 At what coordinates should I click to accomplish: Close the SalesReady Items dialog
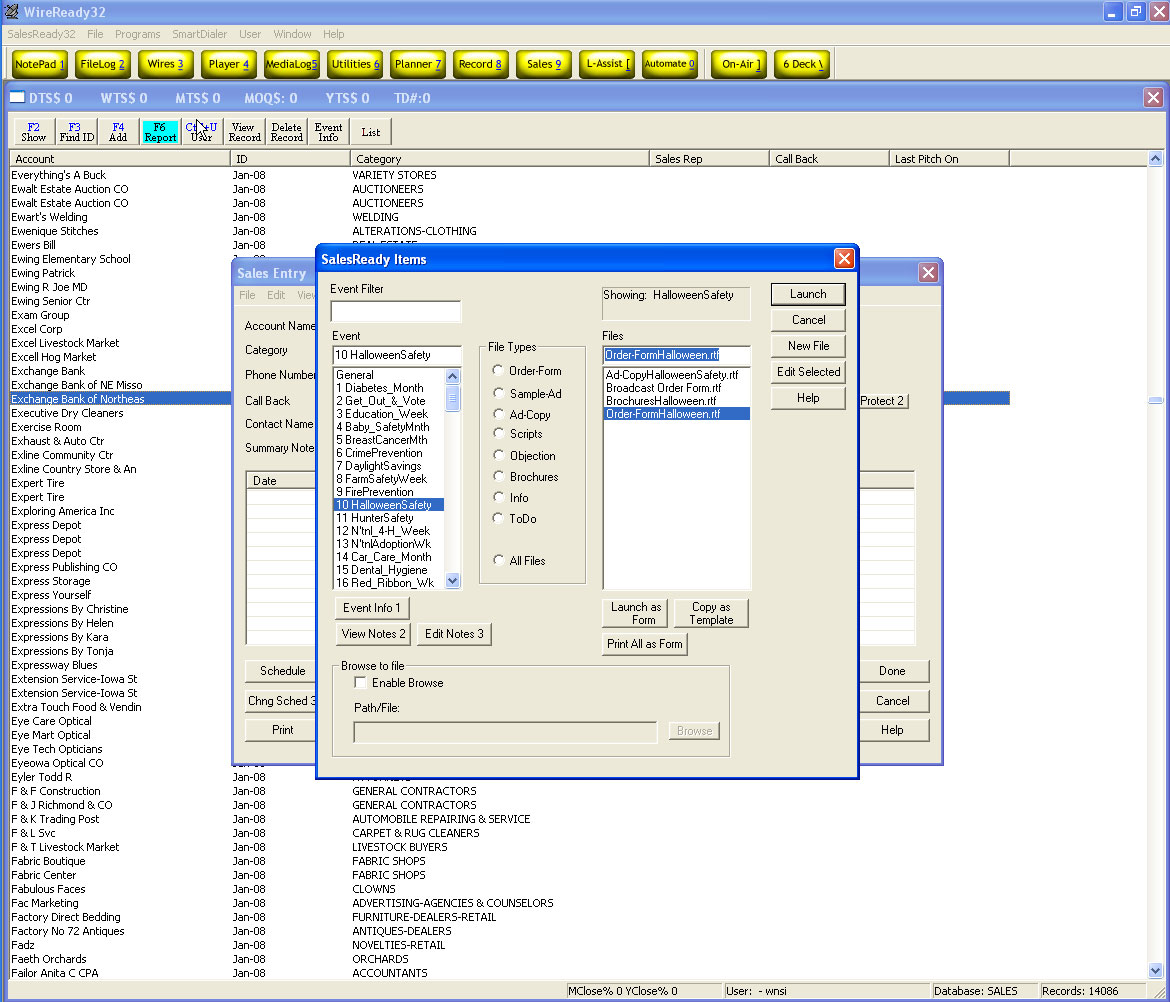tap(844, 258)
